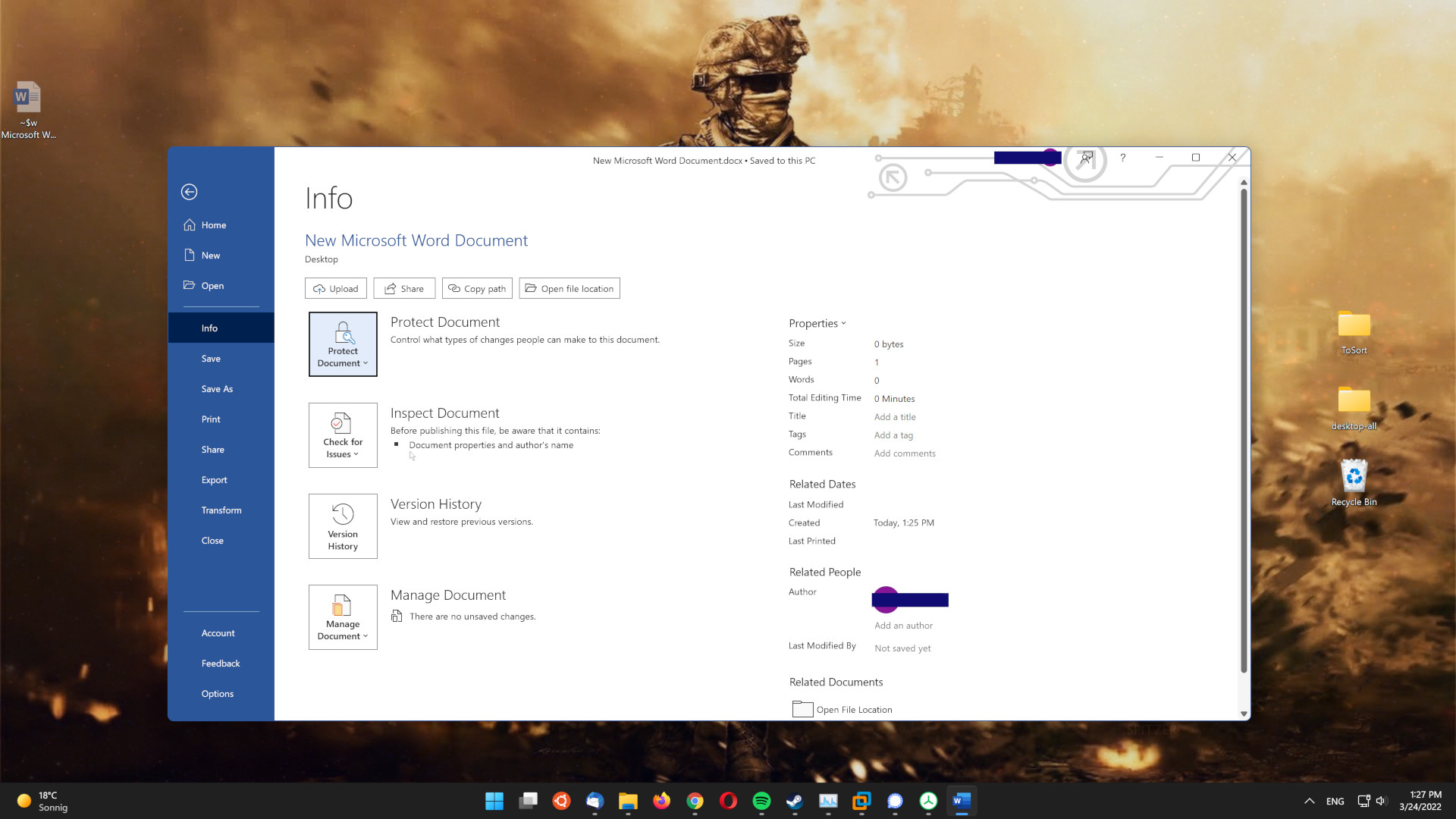
Task: Click the taskbar clock showing 1:27 PM
Action: tap(1420, 801)
